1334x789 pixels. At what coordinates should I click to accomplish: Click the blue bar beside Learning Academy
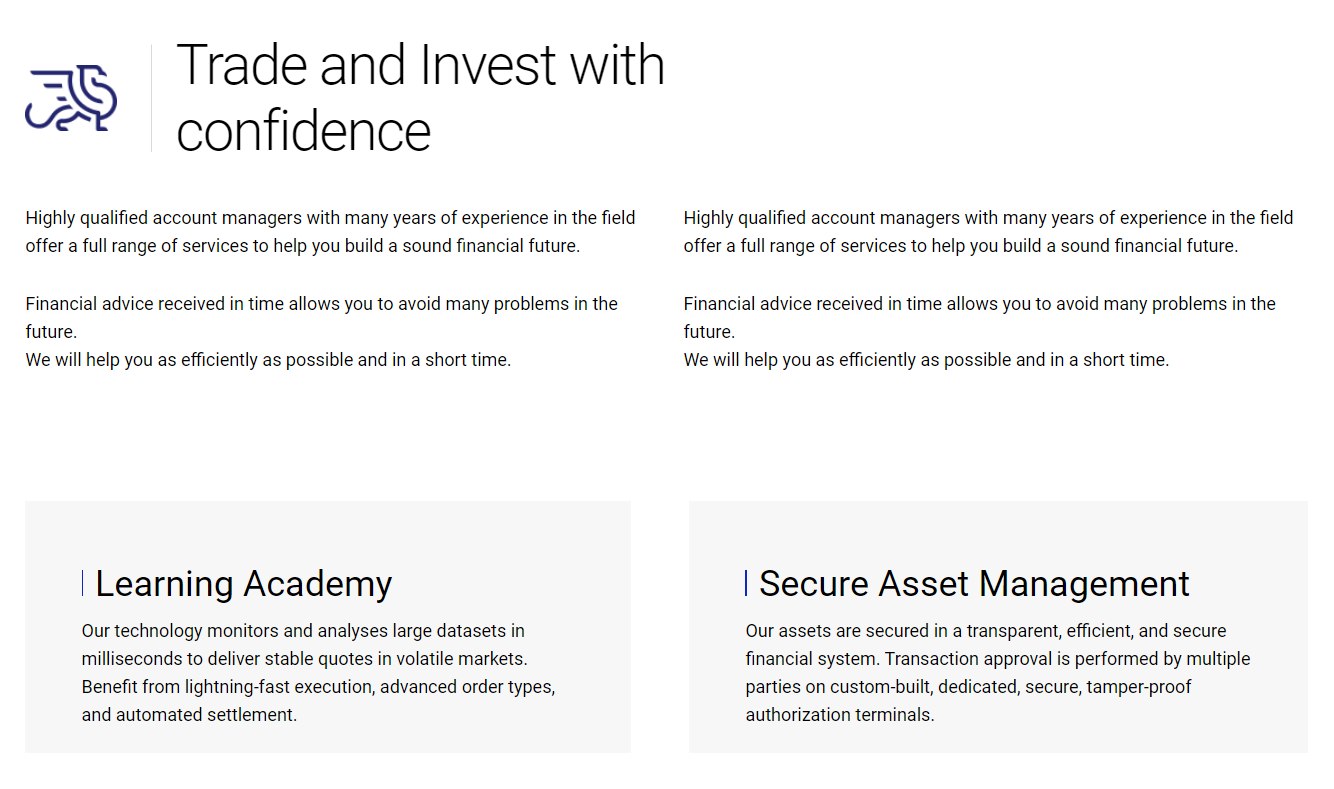82,583
